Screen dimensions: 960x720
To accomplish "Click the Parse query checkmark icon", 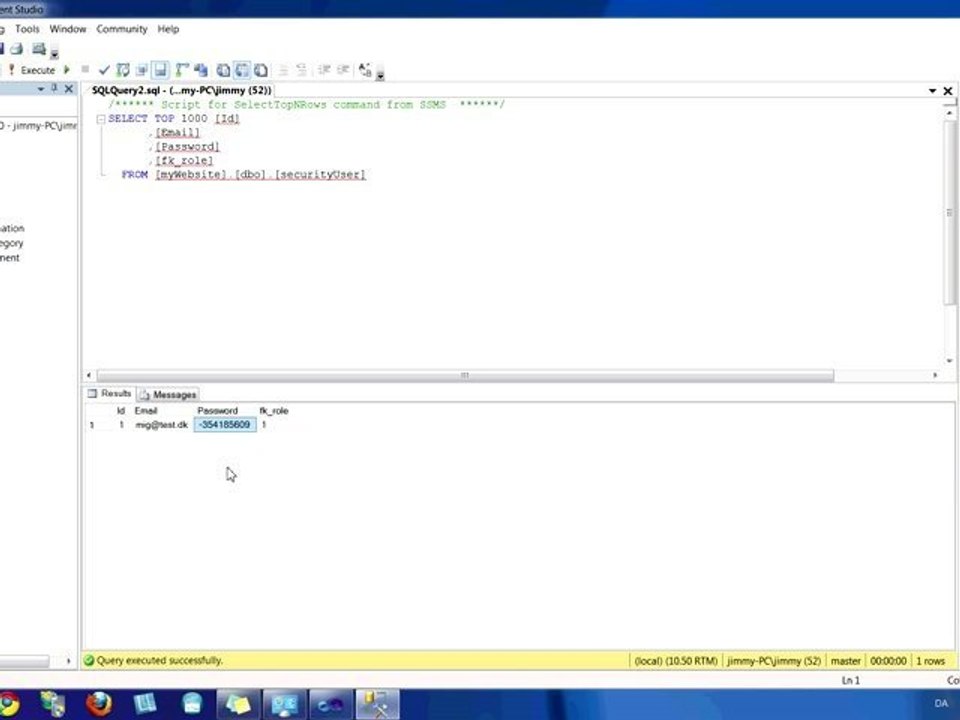I will click(x=104, y=70).
